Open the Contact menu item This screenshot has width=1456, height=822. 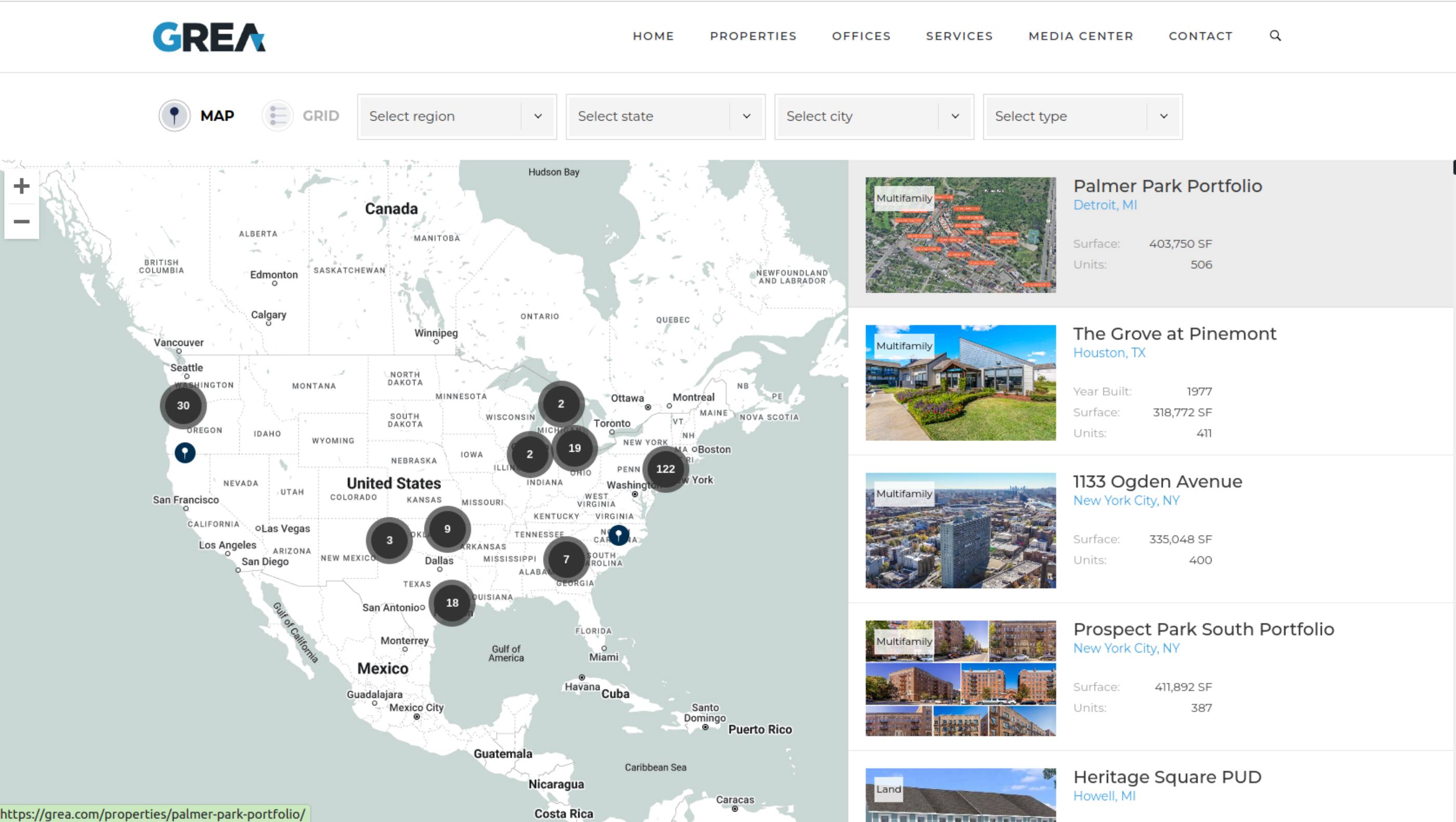pyautogui.click(x=1201, y=36)
